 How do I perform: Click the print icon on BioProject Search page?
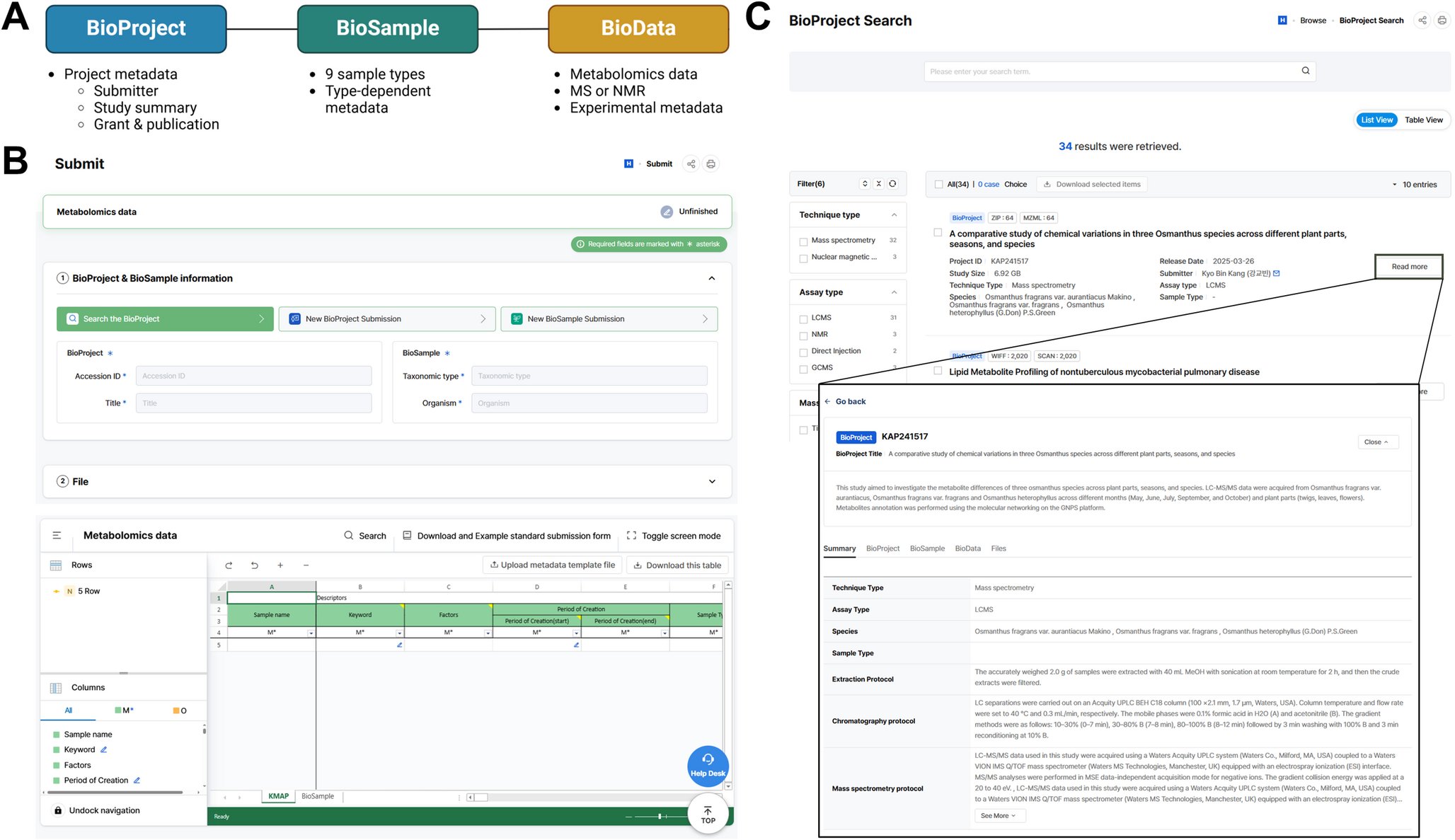[x=1442, y=21]
